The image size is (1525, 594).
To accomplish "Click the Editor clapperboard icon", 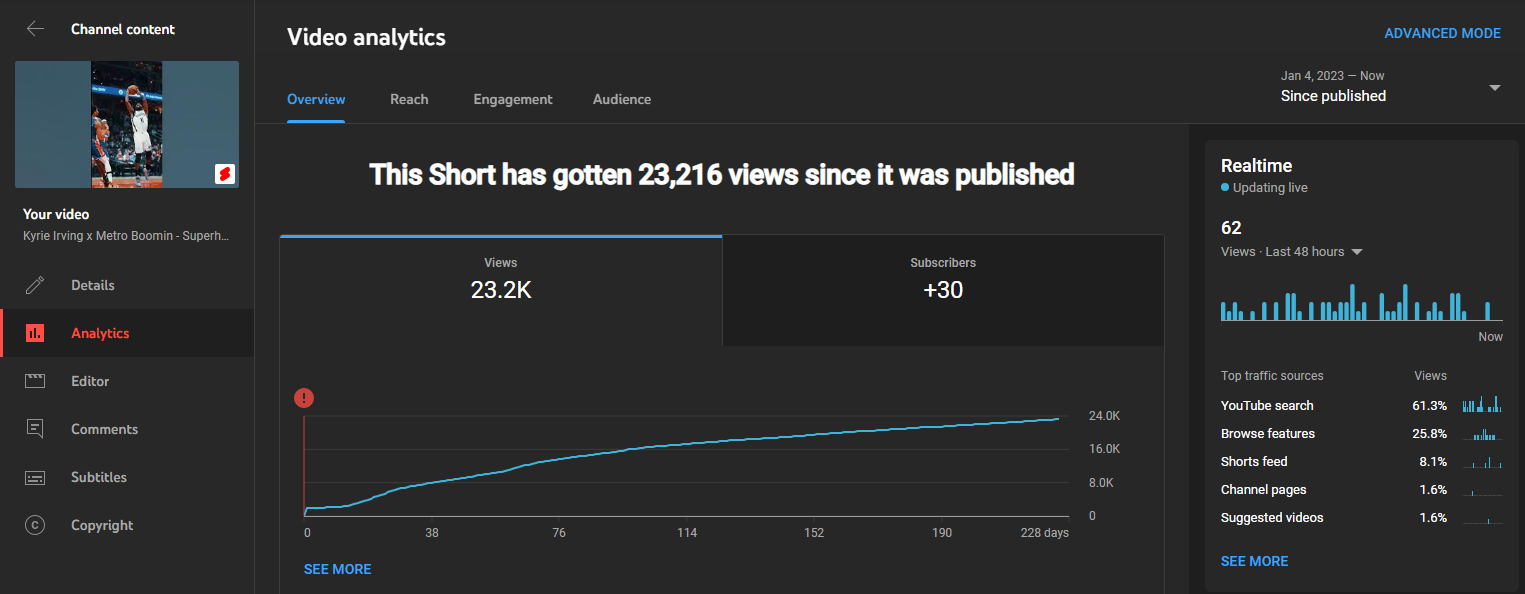I will [35, 381].
